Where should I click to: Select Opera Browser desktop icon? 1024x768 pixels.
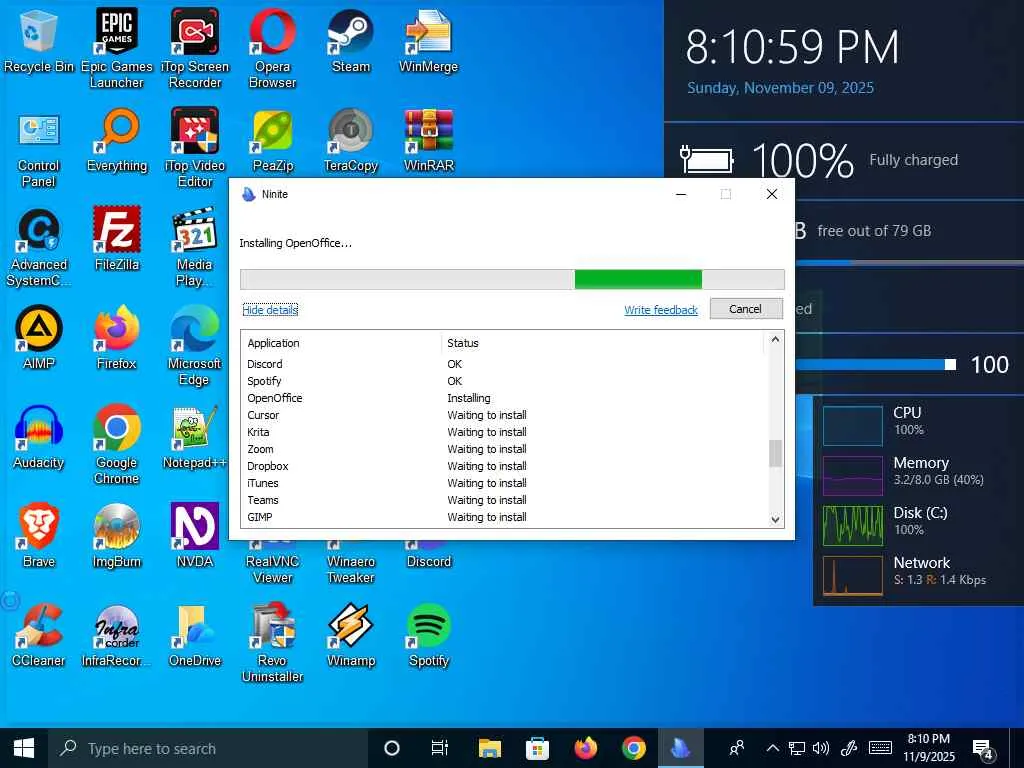[272, 48]
